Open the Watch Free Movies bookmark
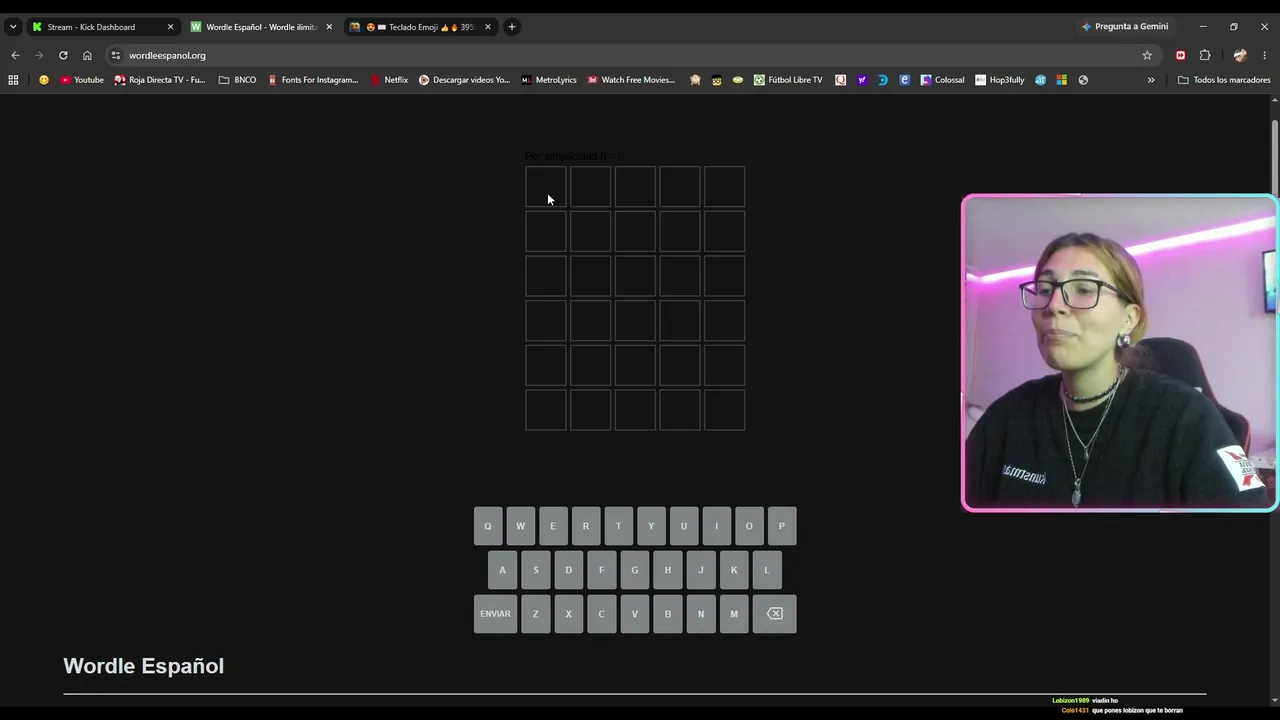This screenshot has height=720, width=1280. coord(631,80)
